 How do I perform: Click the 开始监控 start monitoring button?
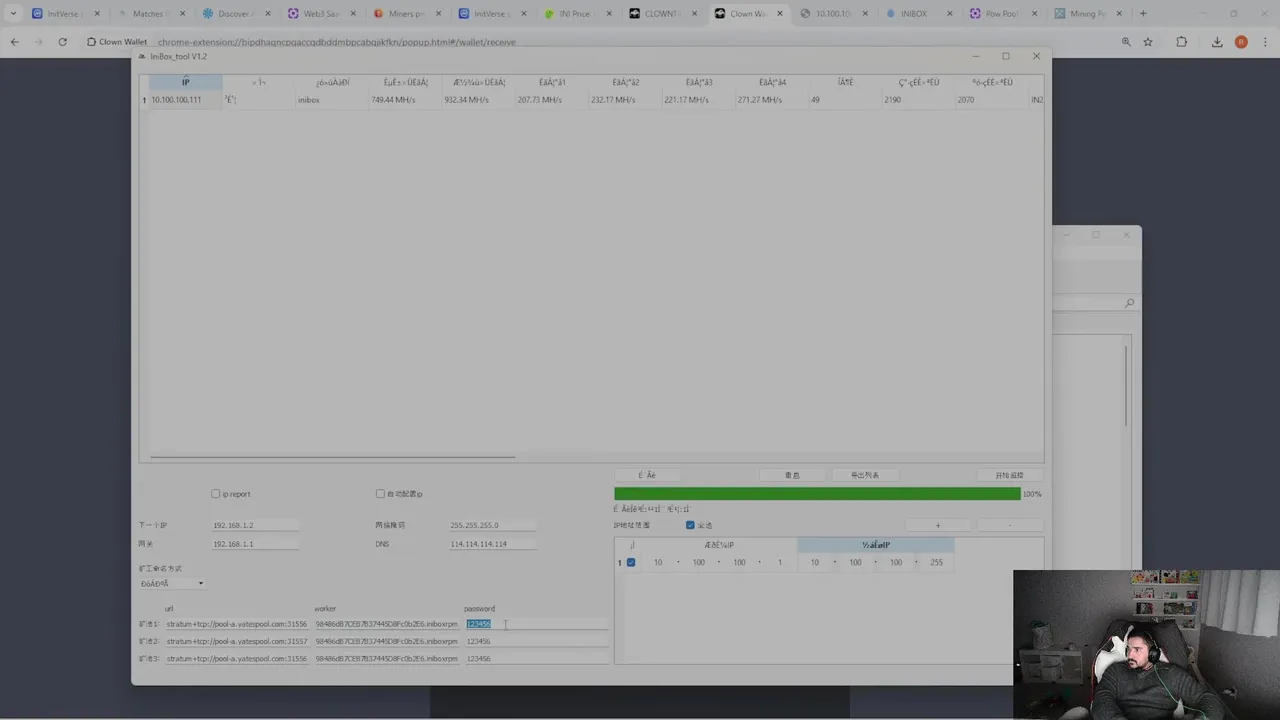(1009, 475)
